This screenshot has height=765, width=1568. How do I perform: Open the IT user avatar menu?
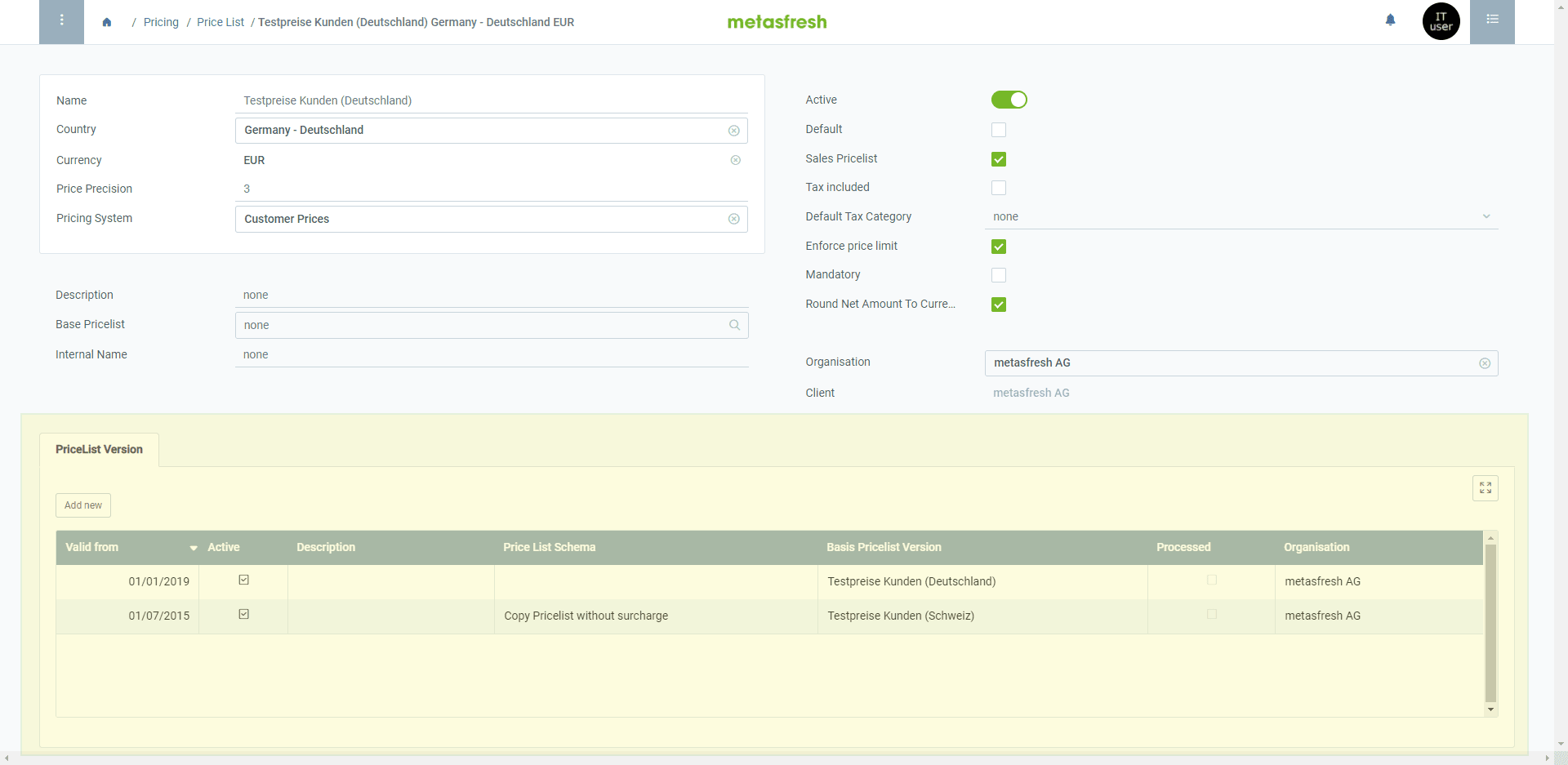click(x=1441, y=21)
